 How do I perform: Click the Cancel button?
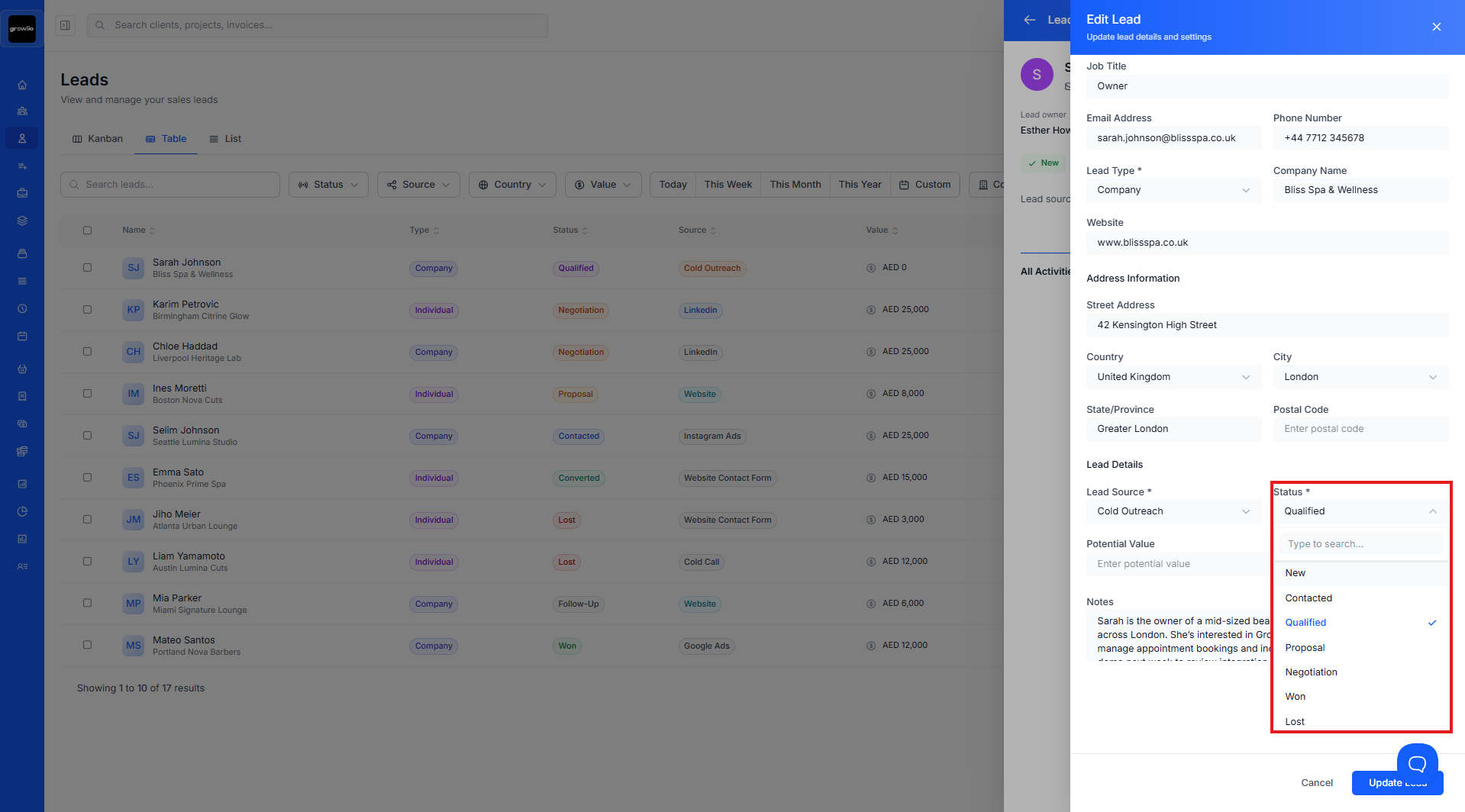[1317, 783]
